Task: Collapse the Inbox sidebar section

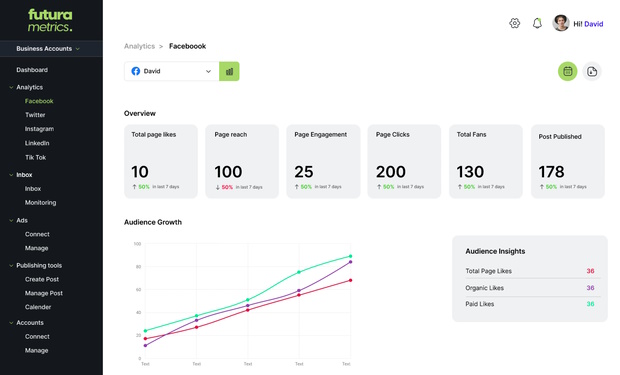Action: click(x=11, y=175)
